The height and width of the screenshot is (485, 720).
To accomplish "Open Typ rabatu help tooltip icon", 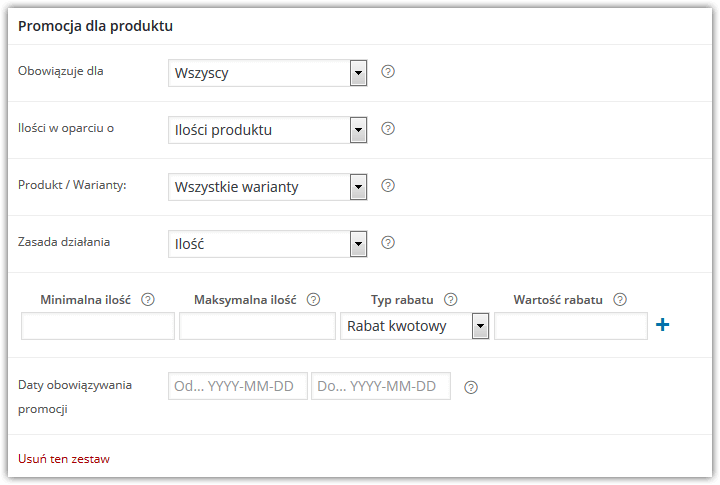I will [x=450, y=300].
